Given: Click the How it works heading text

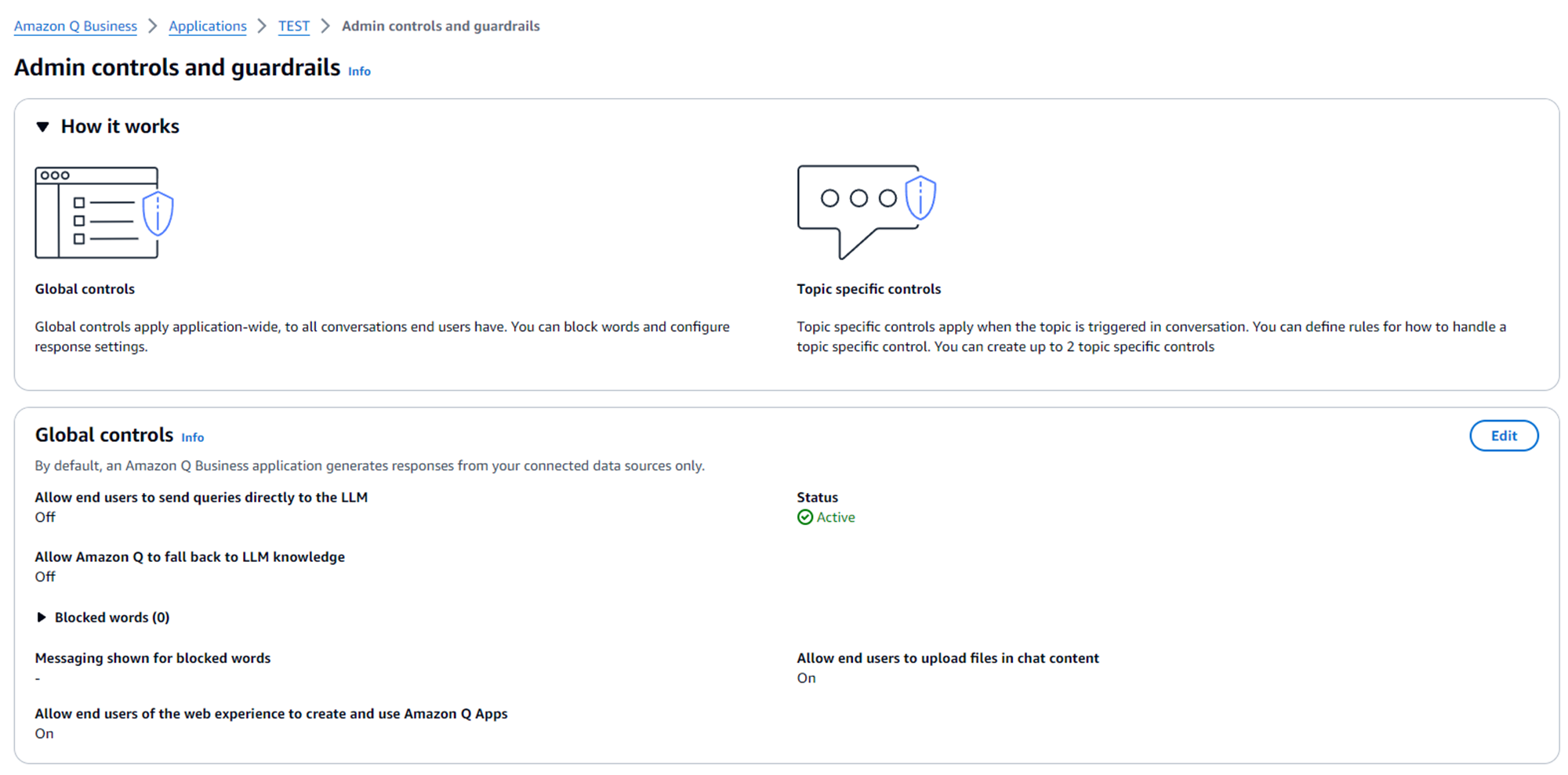Looking at the screenshot, I should coord(120,127).
